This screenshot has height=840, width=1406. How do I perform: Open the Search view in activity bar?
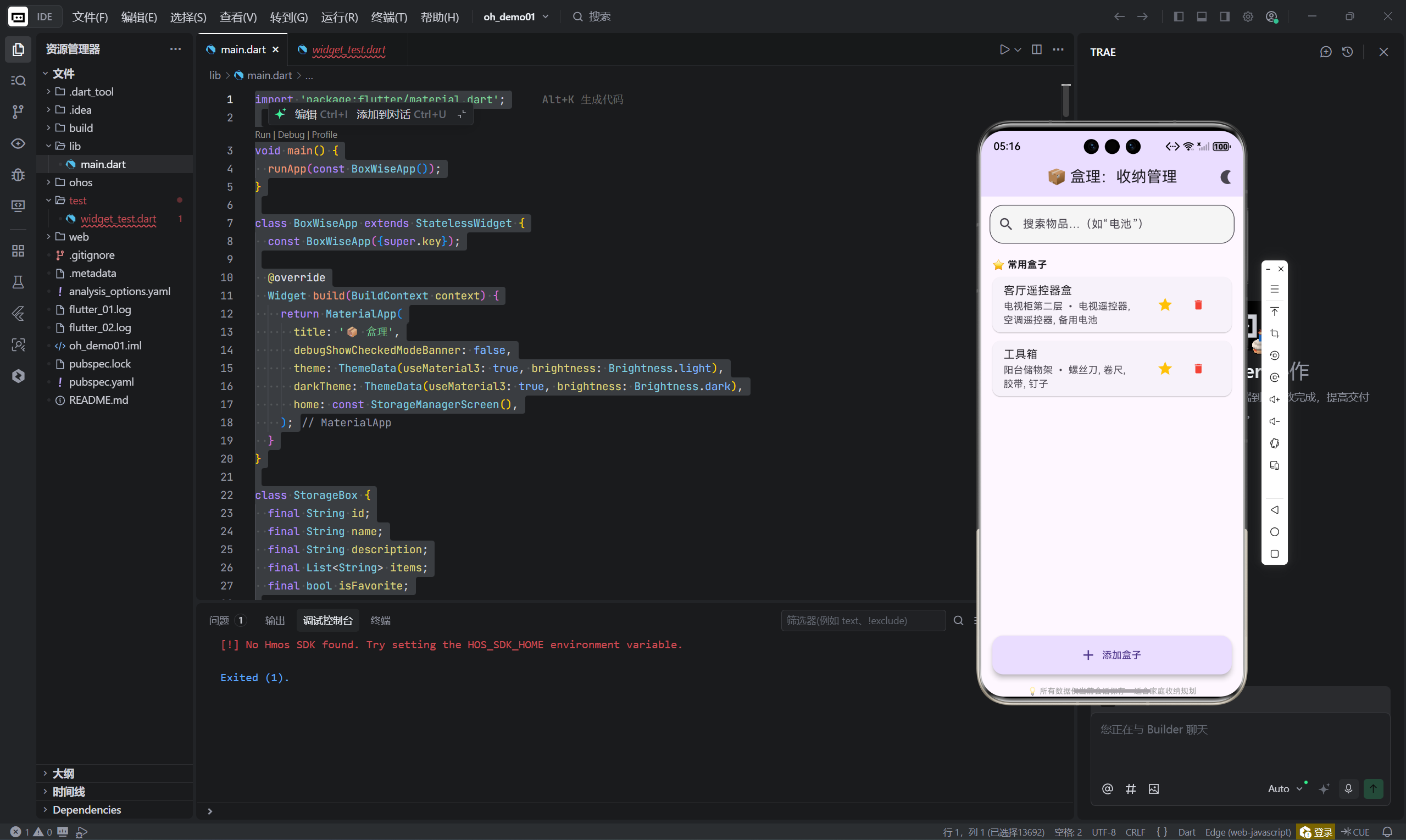[18, 81]
